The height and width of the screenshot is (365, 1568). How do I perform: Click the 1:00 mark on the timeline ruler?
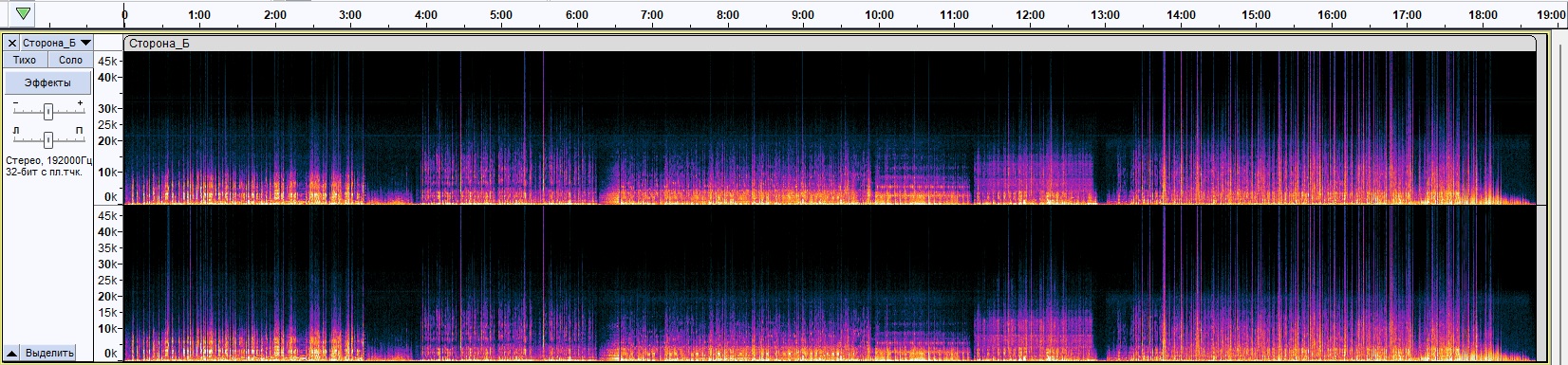point(199,15)
